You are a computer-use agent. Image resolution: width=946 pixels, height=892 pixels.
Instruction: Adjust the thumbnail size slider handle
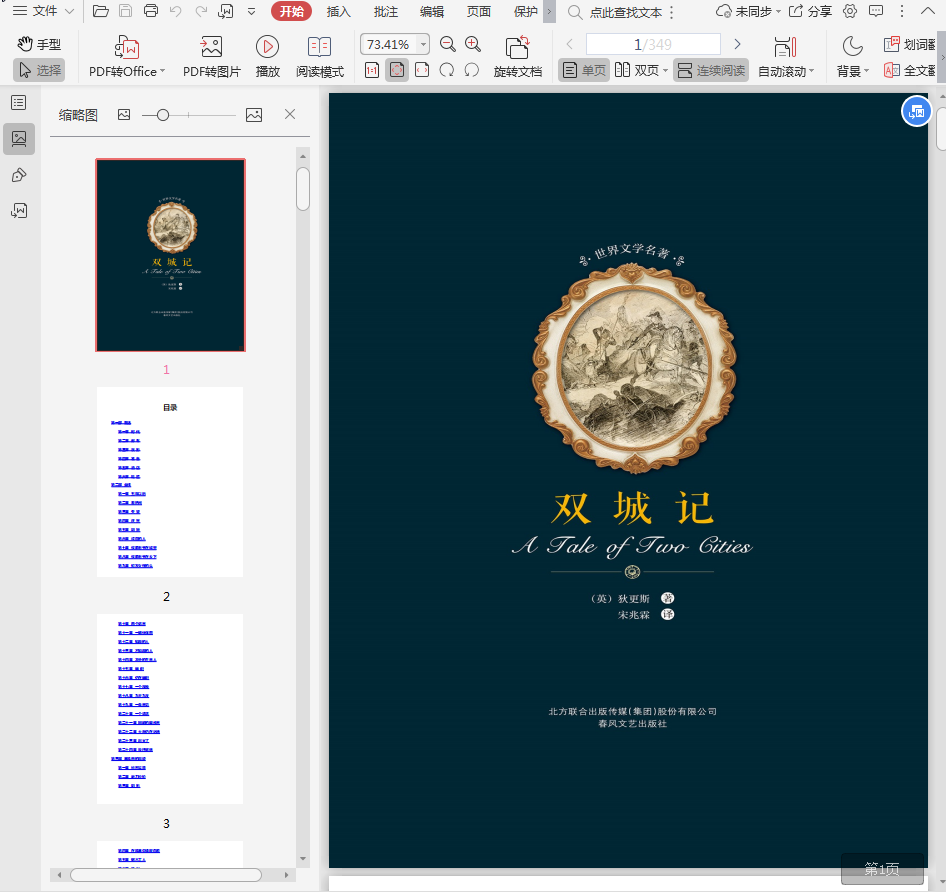click(x=163, y=115)
